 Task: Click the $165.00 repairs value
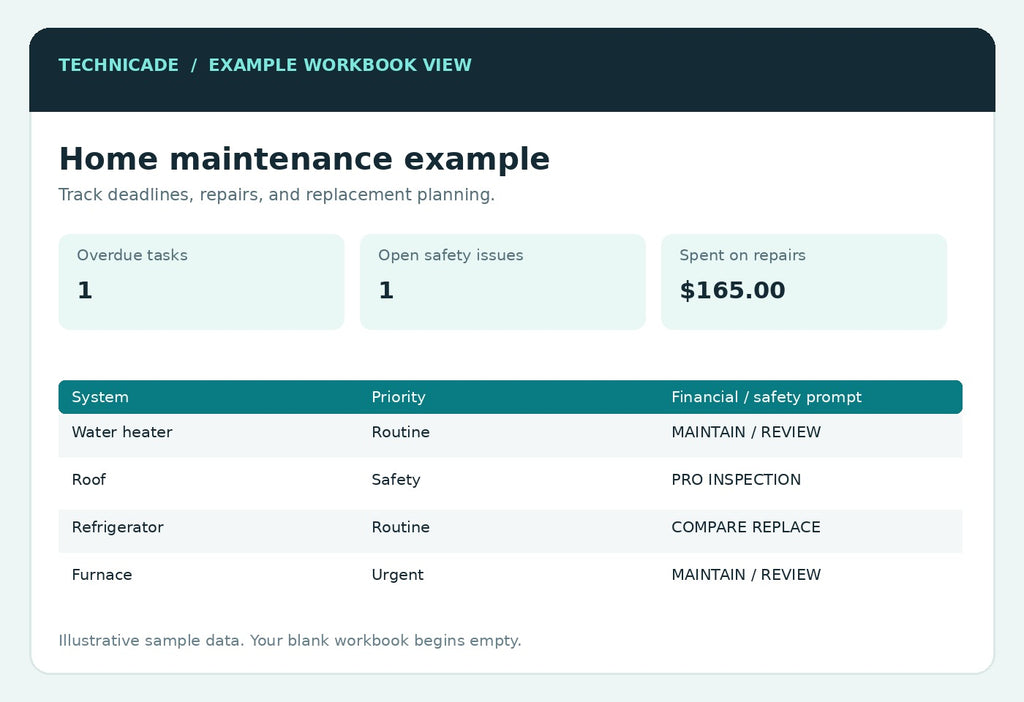(732, 290)
